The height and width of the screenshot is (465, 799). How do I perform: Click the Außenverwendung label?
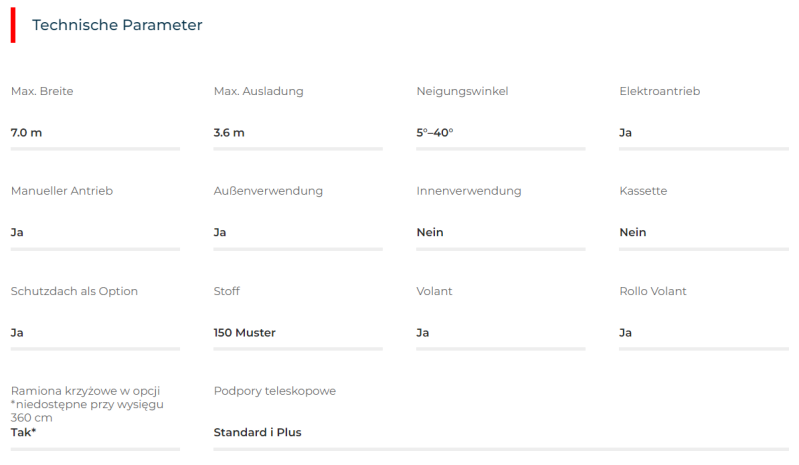pos(268,191)
